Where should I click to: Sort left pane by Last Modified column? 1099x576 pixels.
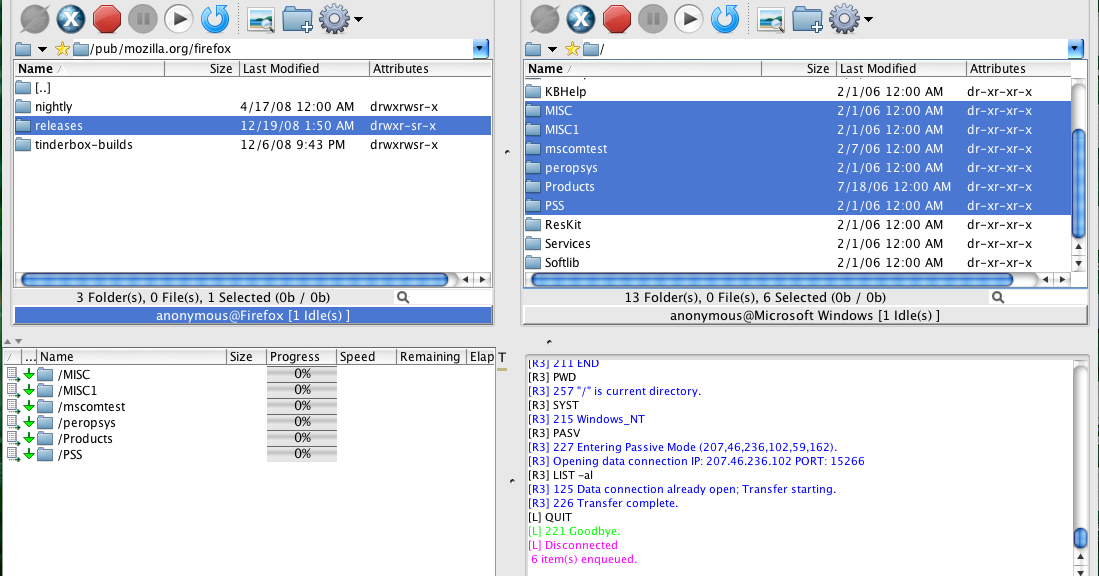click(x=303, y=69)
